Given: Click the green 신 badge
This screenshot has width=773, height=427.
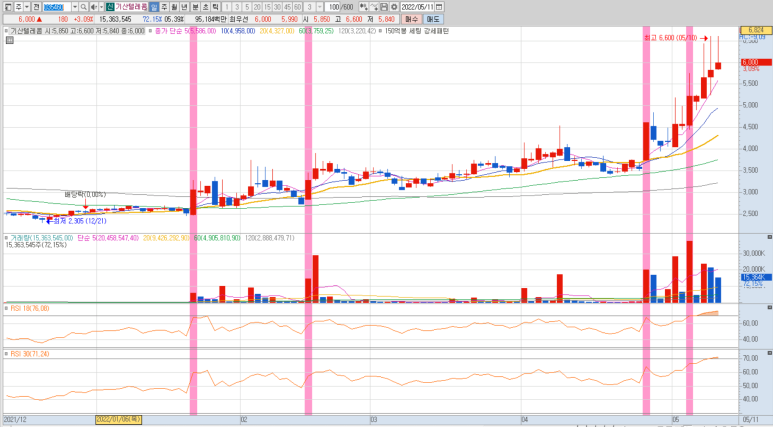Looking at the screenshot, I should point(109,7).
